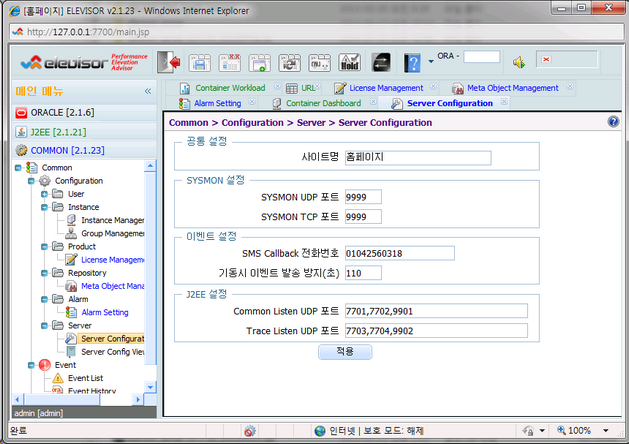Collapse the Configuration tree node
This screenshot has height=444, width=629.
[31, 181]
